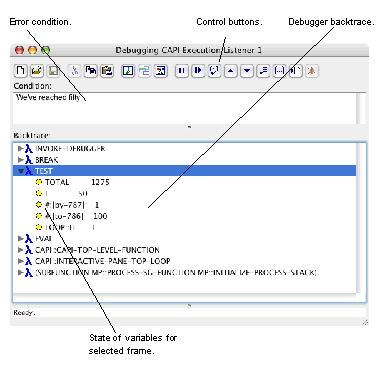Click the Paste toolbar icon
The width and height of the screenshot is (381, 370).
tap(107, 71)
